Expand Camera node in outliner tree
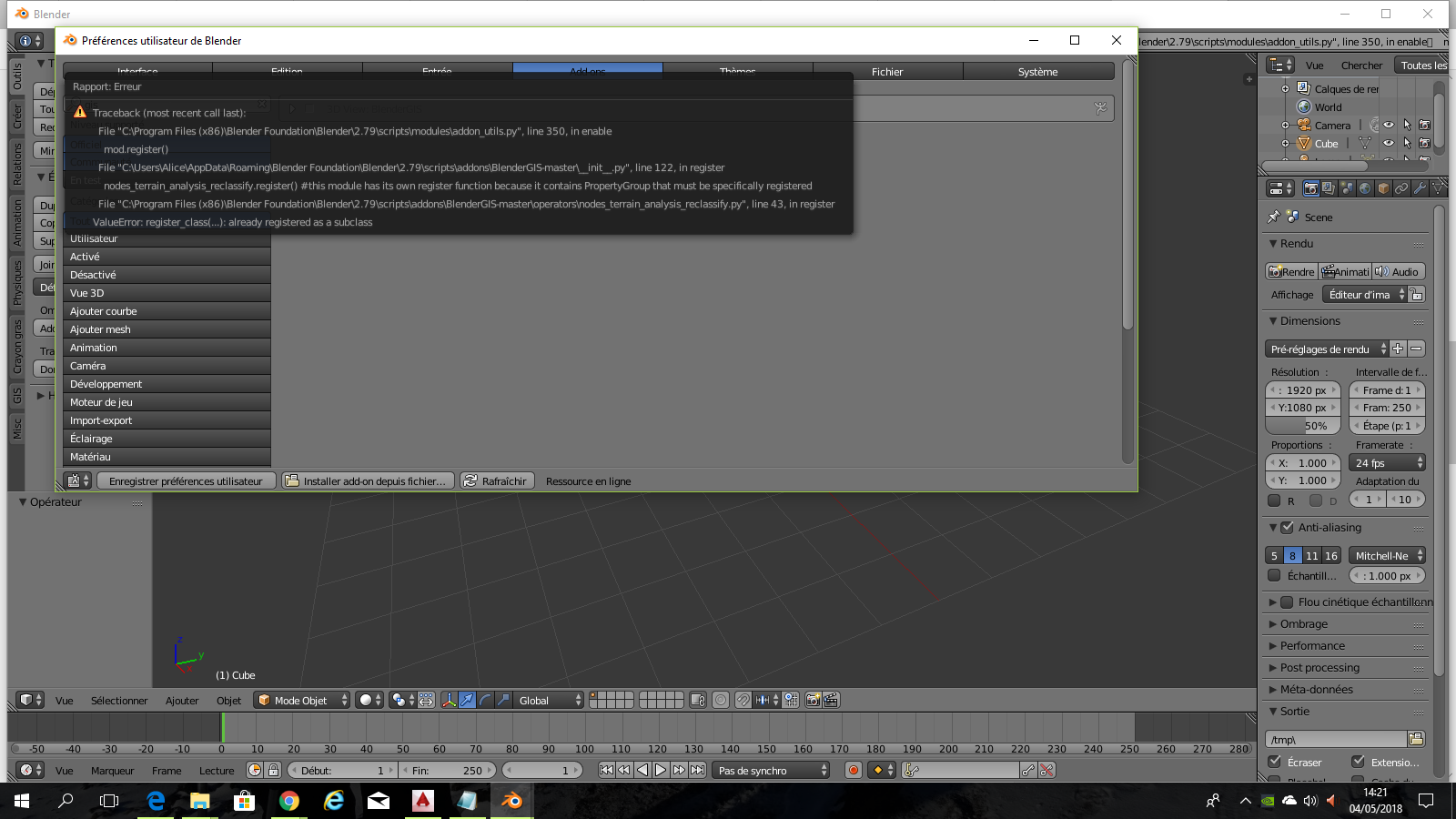Image resolution: width=1456 pixels, height=819 pixels. pos(1285,125)
